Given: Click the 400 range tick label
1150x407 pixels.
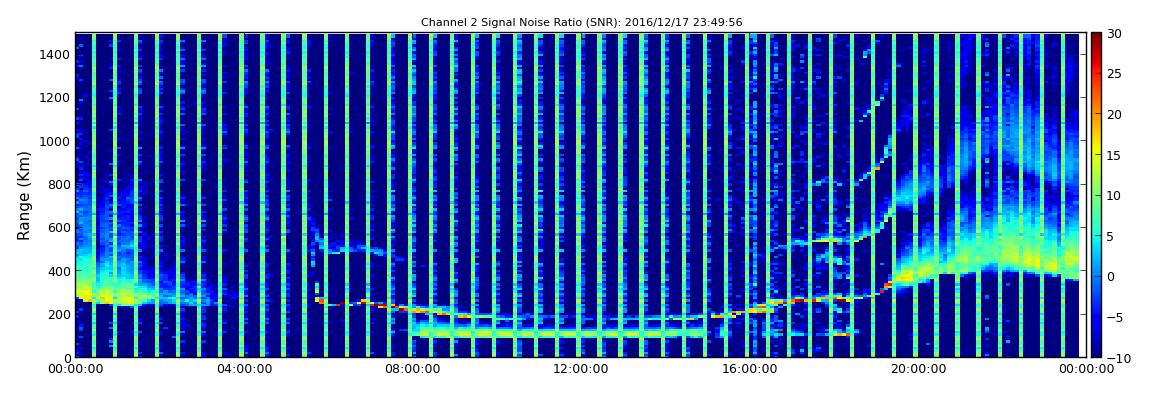Looking at the screenshot, I should click(59, 271).
